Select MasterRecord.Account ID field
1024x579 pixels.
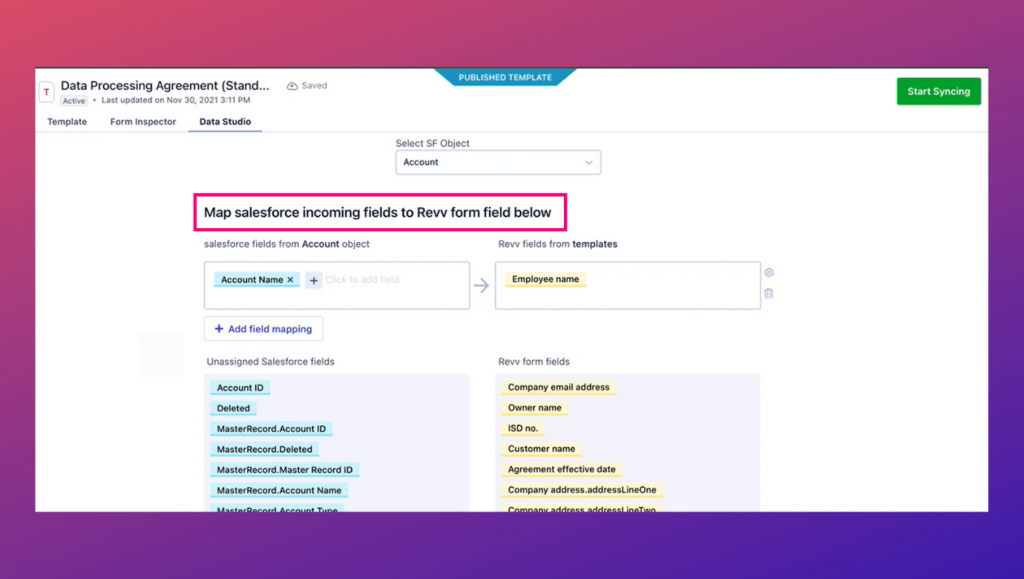(271, 429)
